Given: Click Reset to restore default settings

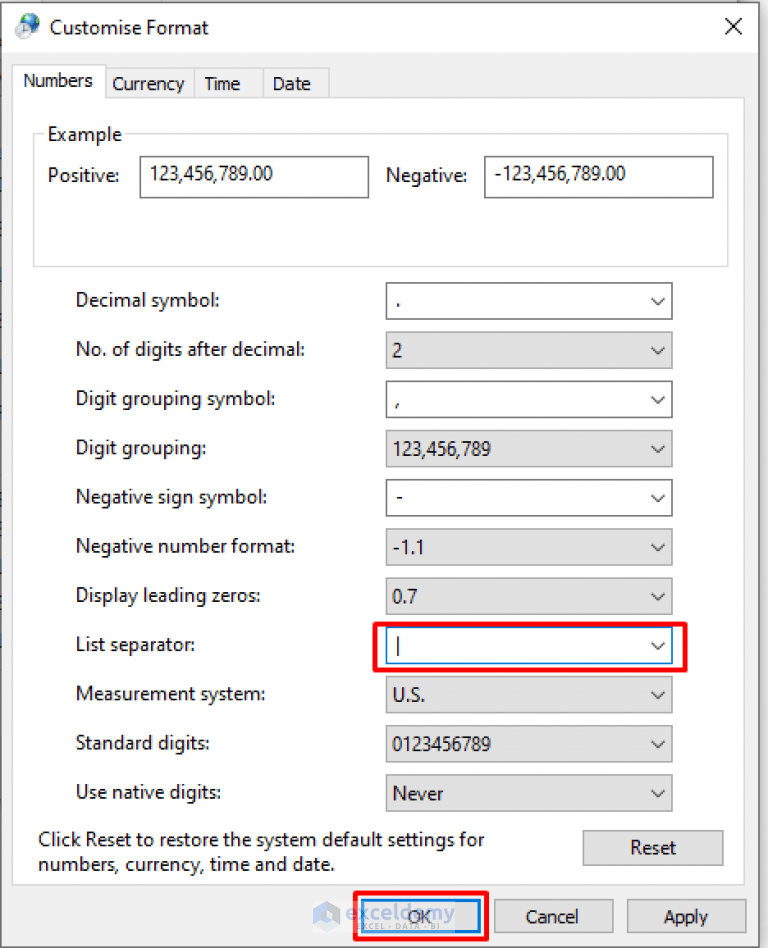Looking at the screenshot, I should pos(653,848).
